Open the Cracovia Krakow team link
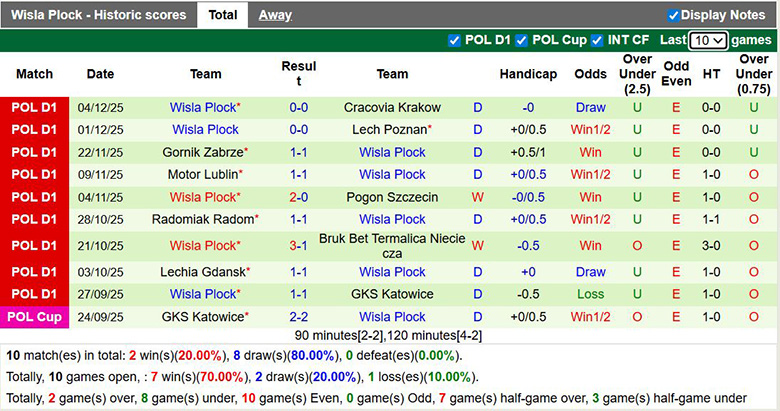 pos(392,107)
